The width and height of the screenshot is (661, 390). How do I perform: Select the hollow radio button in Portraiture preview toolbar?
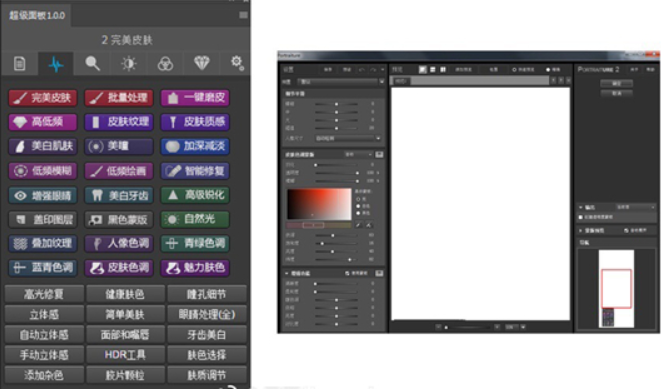[514, 70]
